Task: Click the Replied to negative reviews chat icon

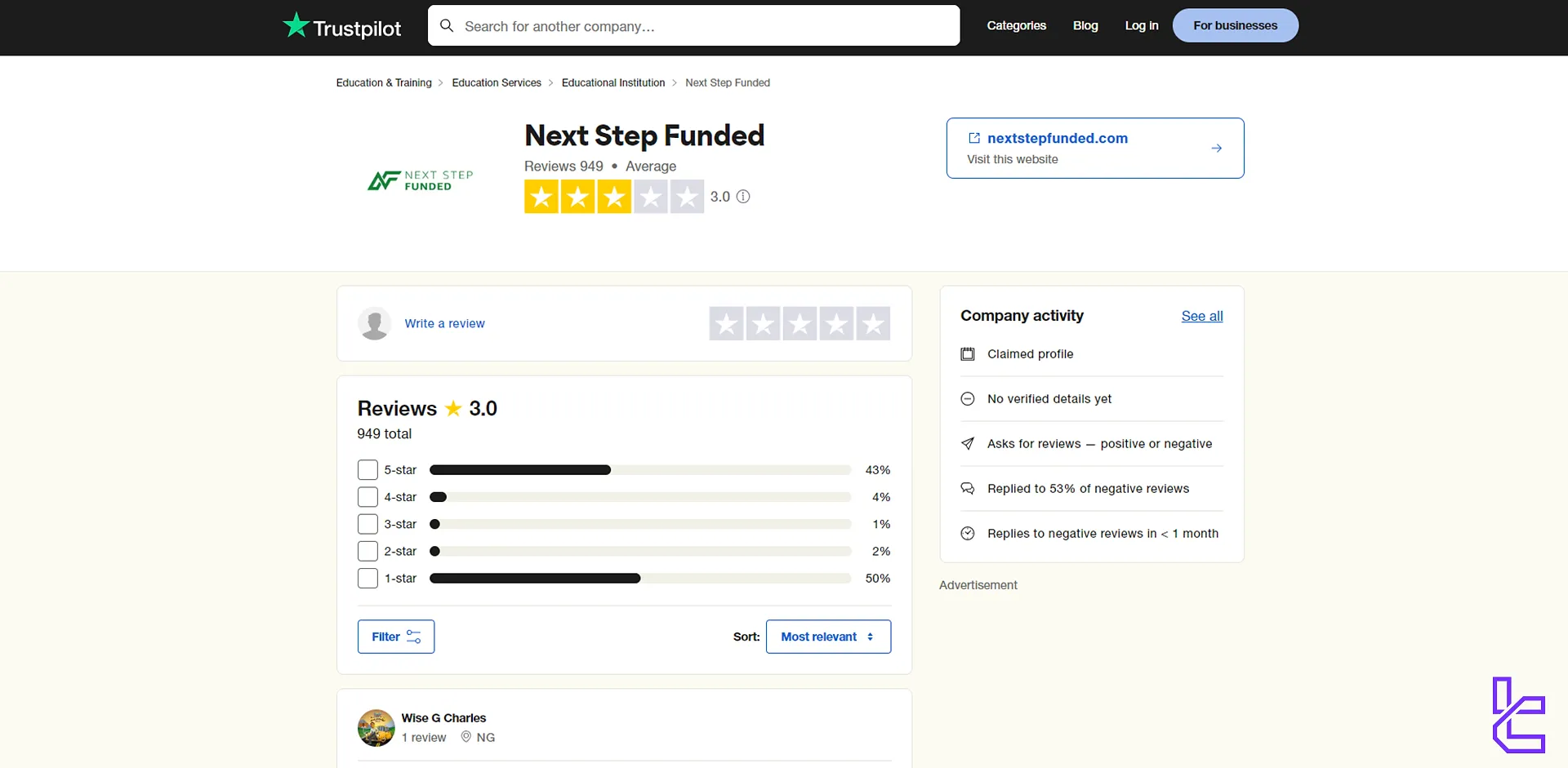Action: point(968,488)
